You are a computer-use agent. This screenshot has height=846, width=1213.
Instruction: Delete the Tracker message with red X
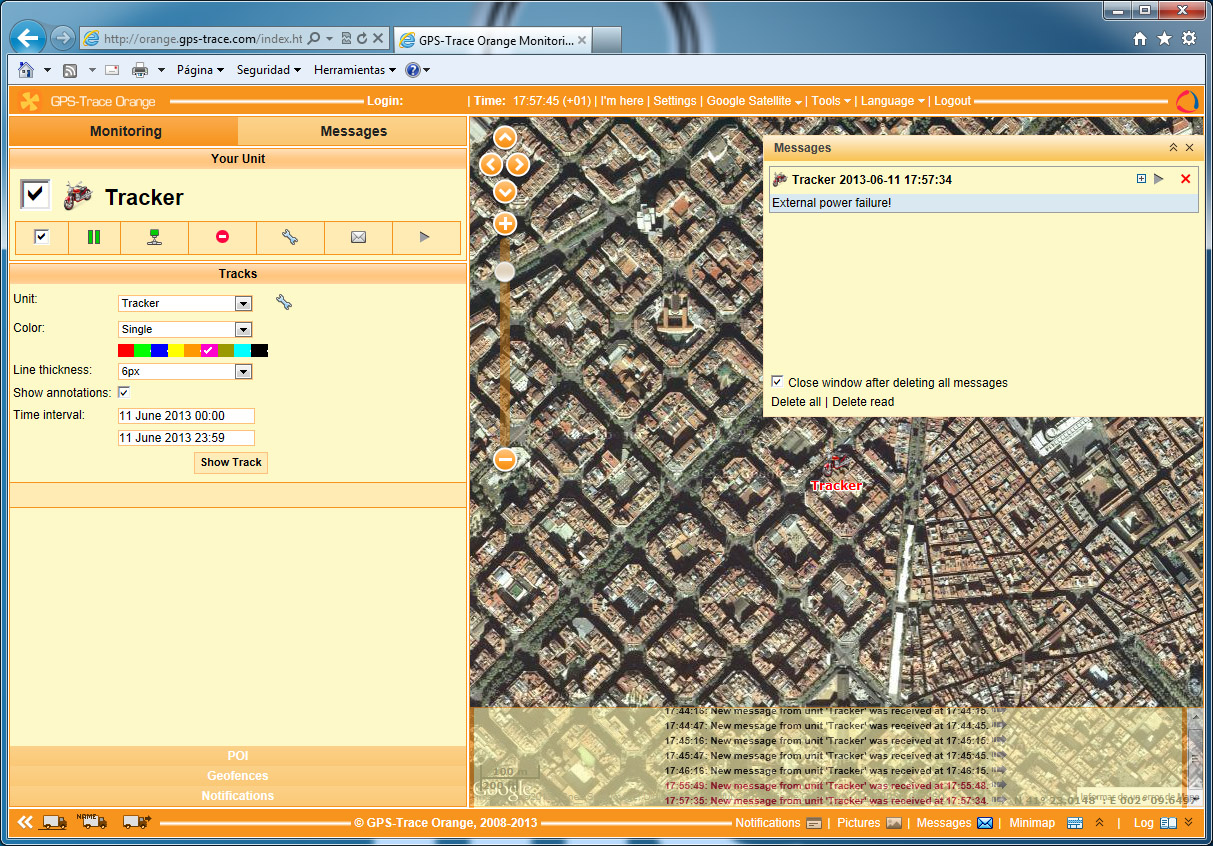coord(1186,179)
